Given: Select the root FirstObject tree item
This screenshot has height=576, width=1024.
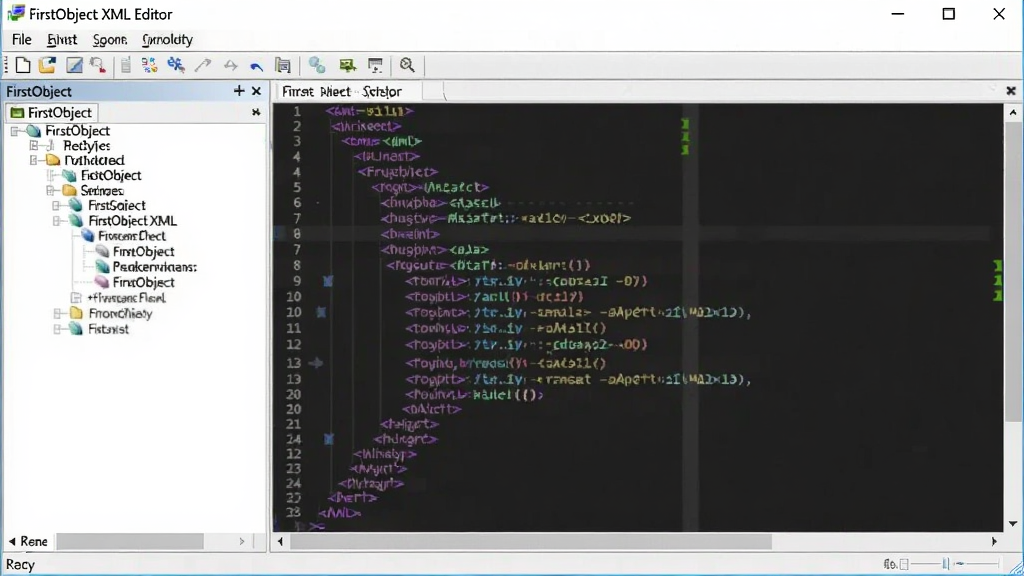Looking at the screenshot, I should 77,131.
